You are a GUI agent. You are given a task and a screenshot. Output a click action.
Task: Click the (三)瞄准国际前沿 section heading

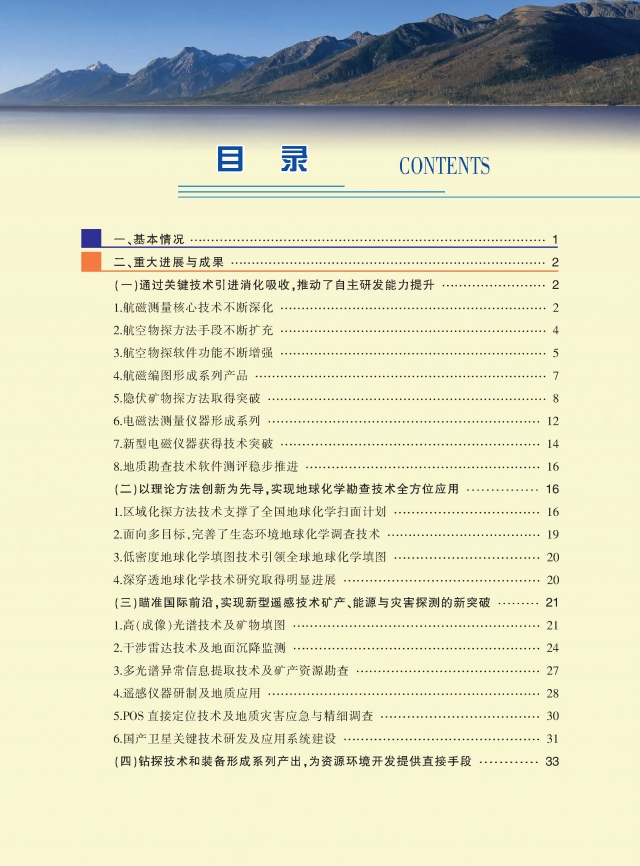tap(302, 602)
